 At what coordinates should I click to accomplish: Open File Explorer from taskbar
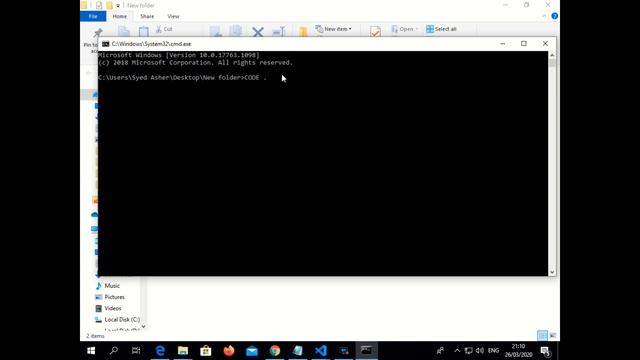183,351
